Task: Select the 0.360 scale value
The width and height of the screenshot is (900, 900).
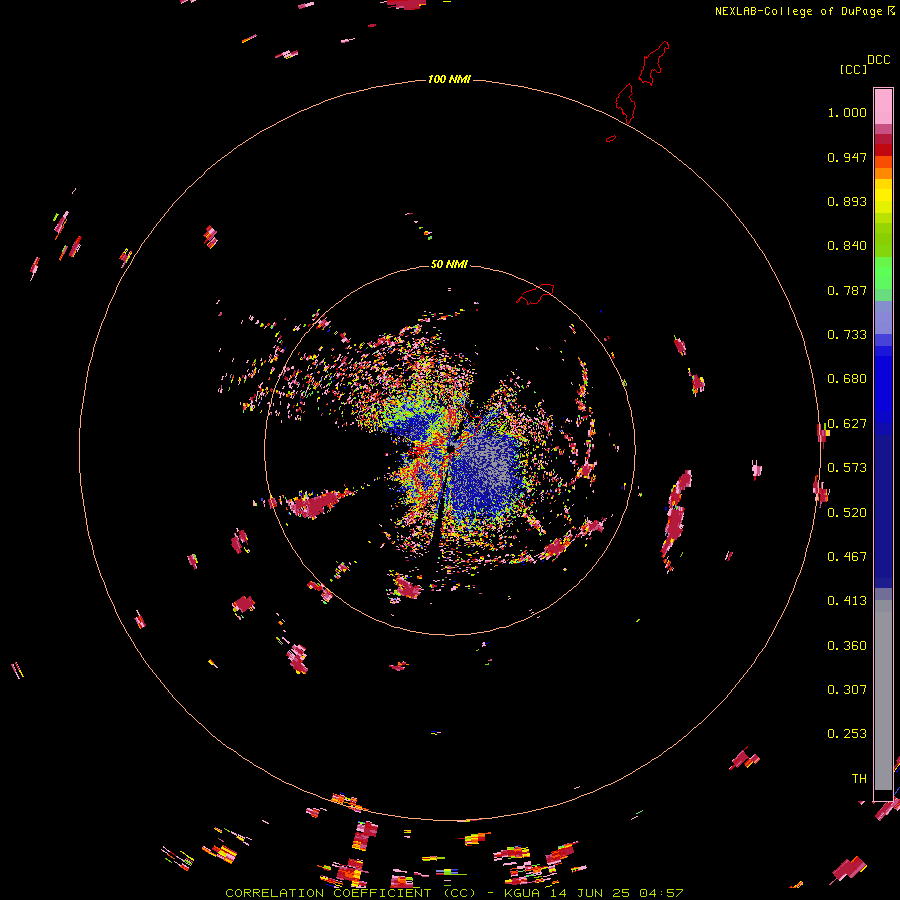Action: coord(847,646)
